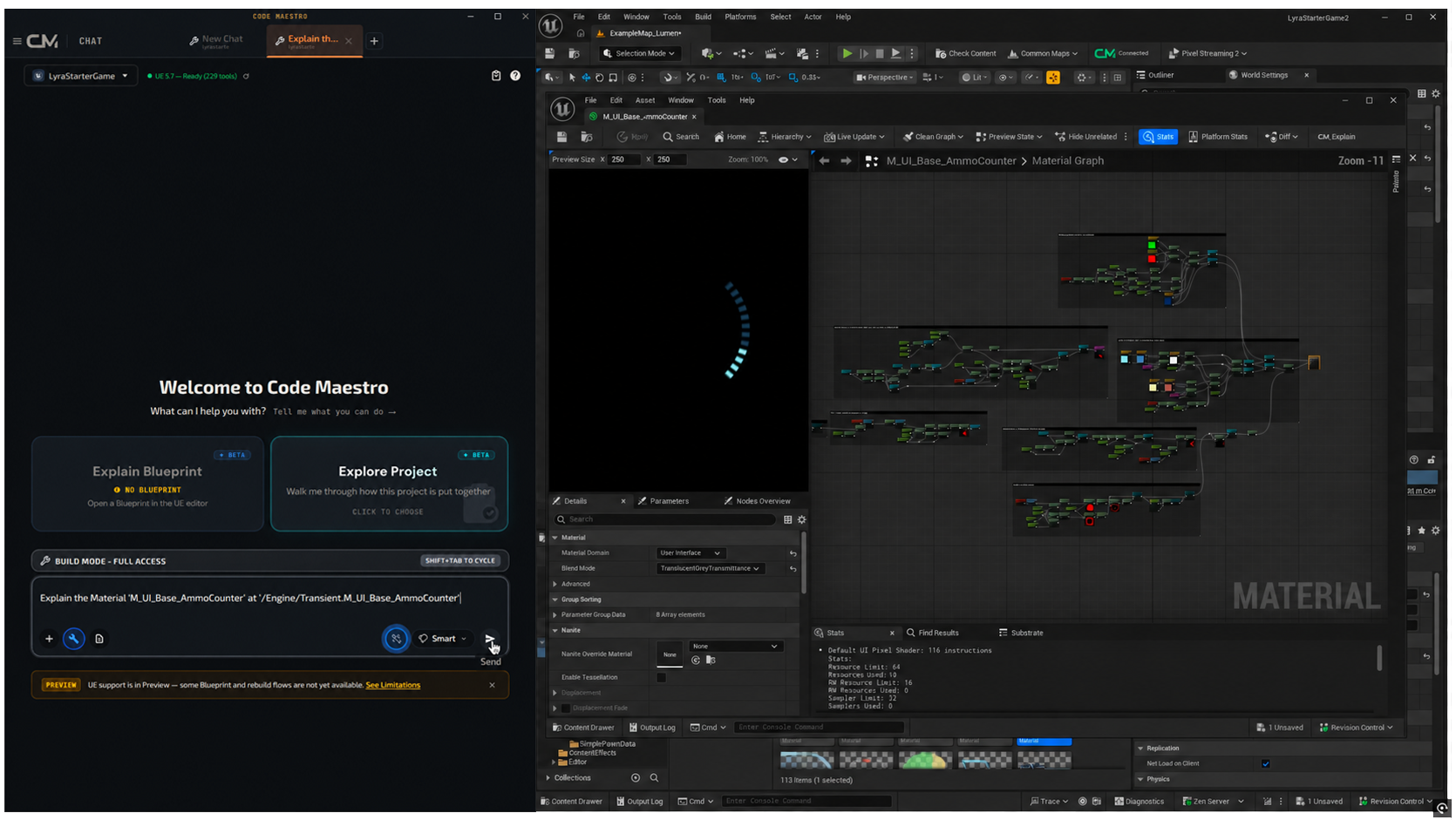
Task: Click the Details panel search field
Action: tap(666, 519)
